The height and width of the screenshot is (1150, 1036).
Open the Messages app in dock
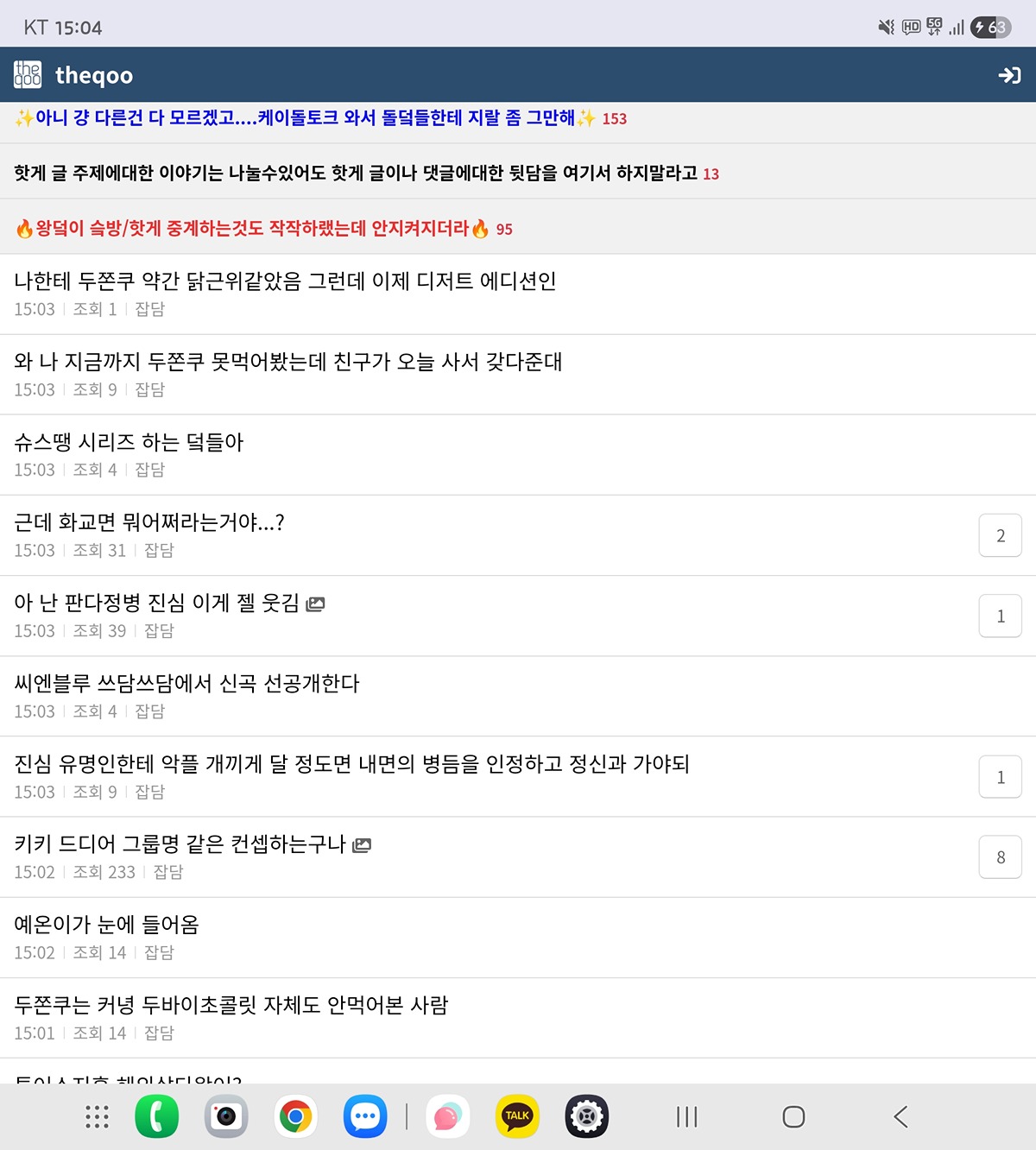click(365, 1116)
